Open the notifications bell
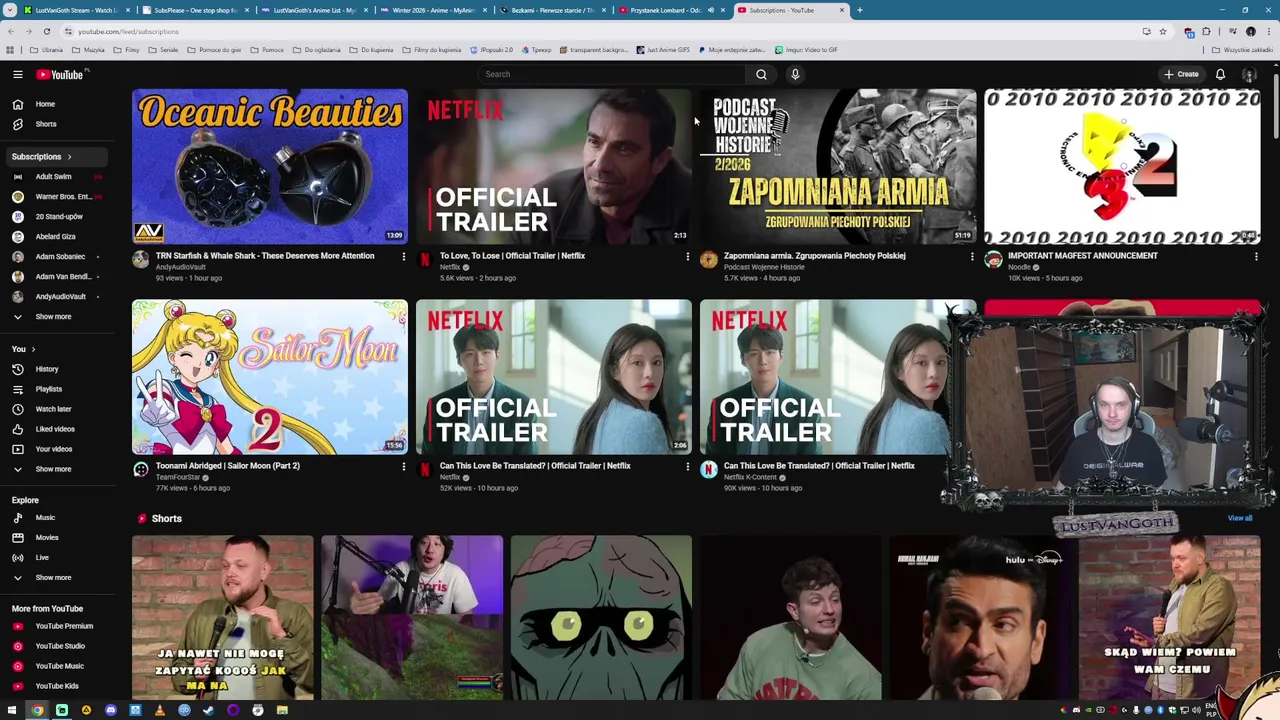The width and height of the screenshot is (1280, 720). coord(1220,74)
